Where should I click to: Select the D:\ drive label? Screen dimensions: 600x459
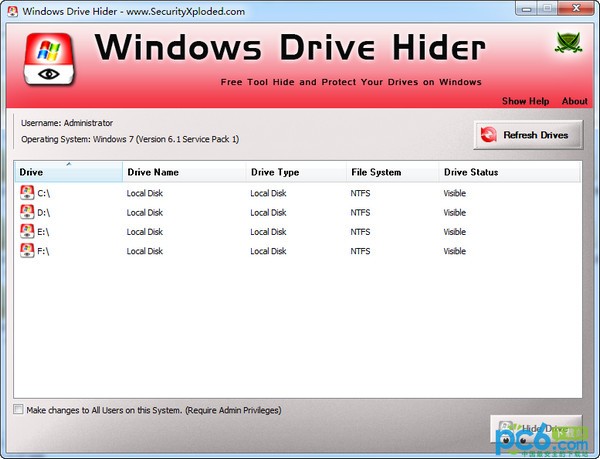[x=44, y=212]
